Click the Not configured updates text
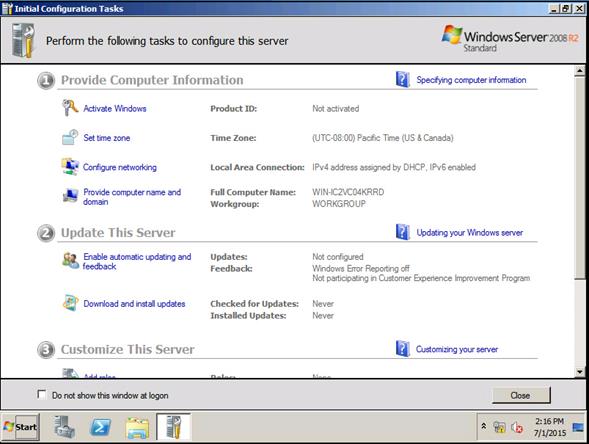Viewport: 589px width, 444px height. click(x=338, y=257)
